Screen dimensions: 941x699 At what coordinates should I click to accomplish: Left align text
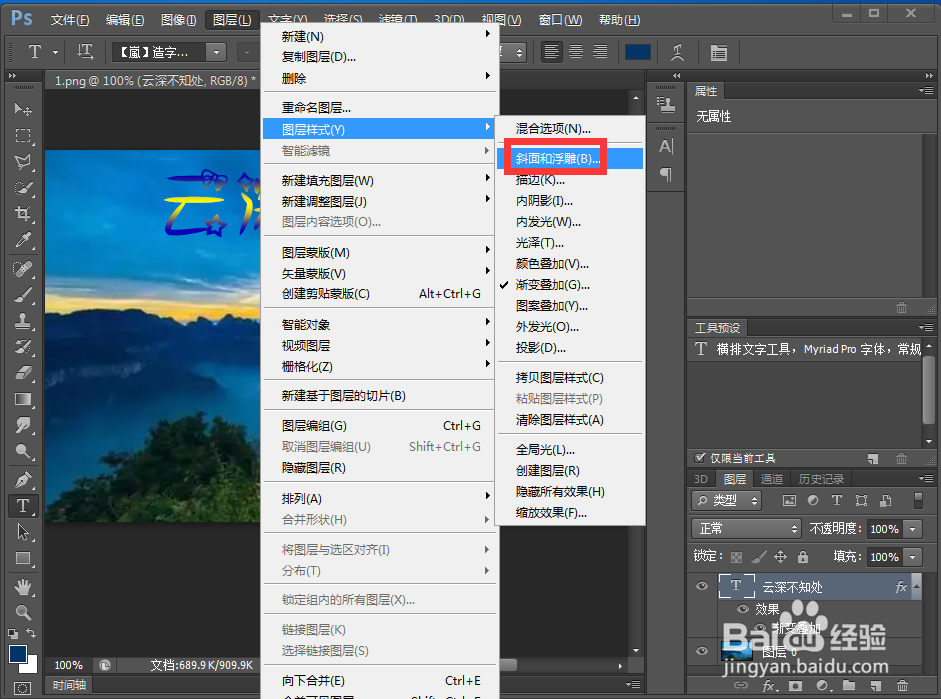tap(551, 52)
